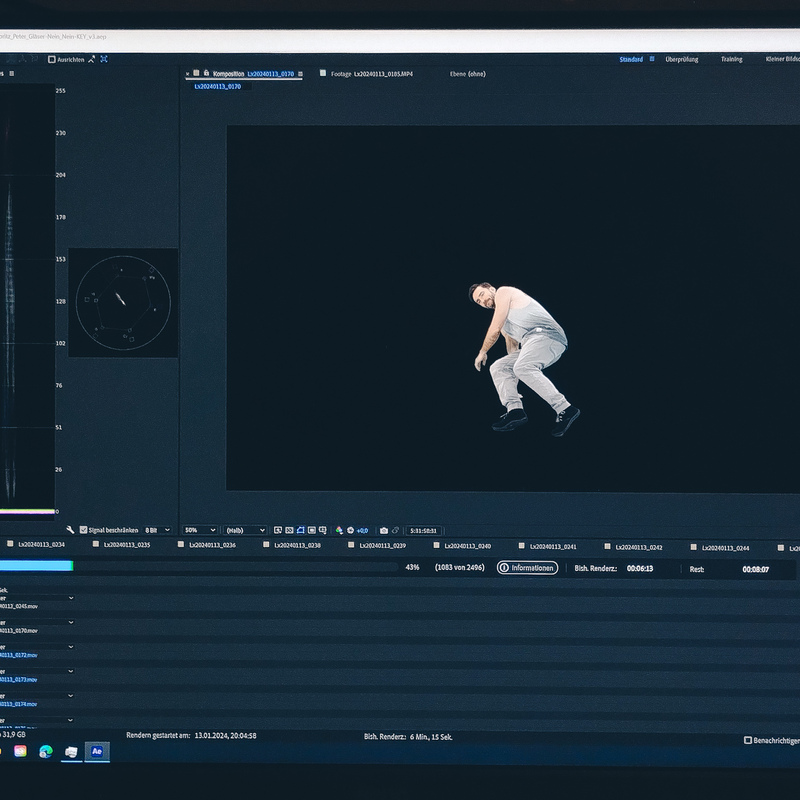Click the fast previews icon in viewer
The image size is (800, 800).
pyautogui.click(x=278, y=530)
